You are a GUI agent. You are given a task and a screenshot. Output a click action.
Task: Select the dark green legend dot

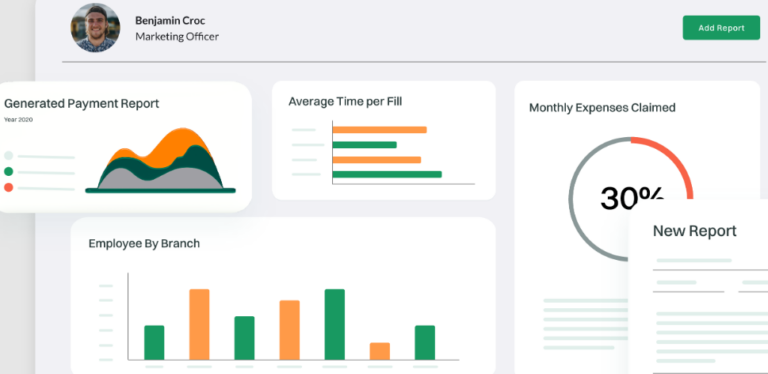(8, 172)
